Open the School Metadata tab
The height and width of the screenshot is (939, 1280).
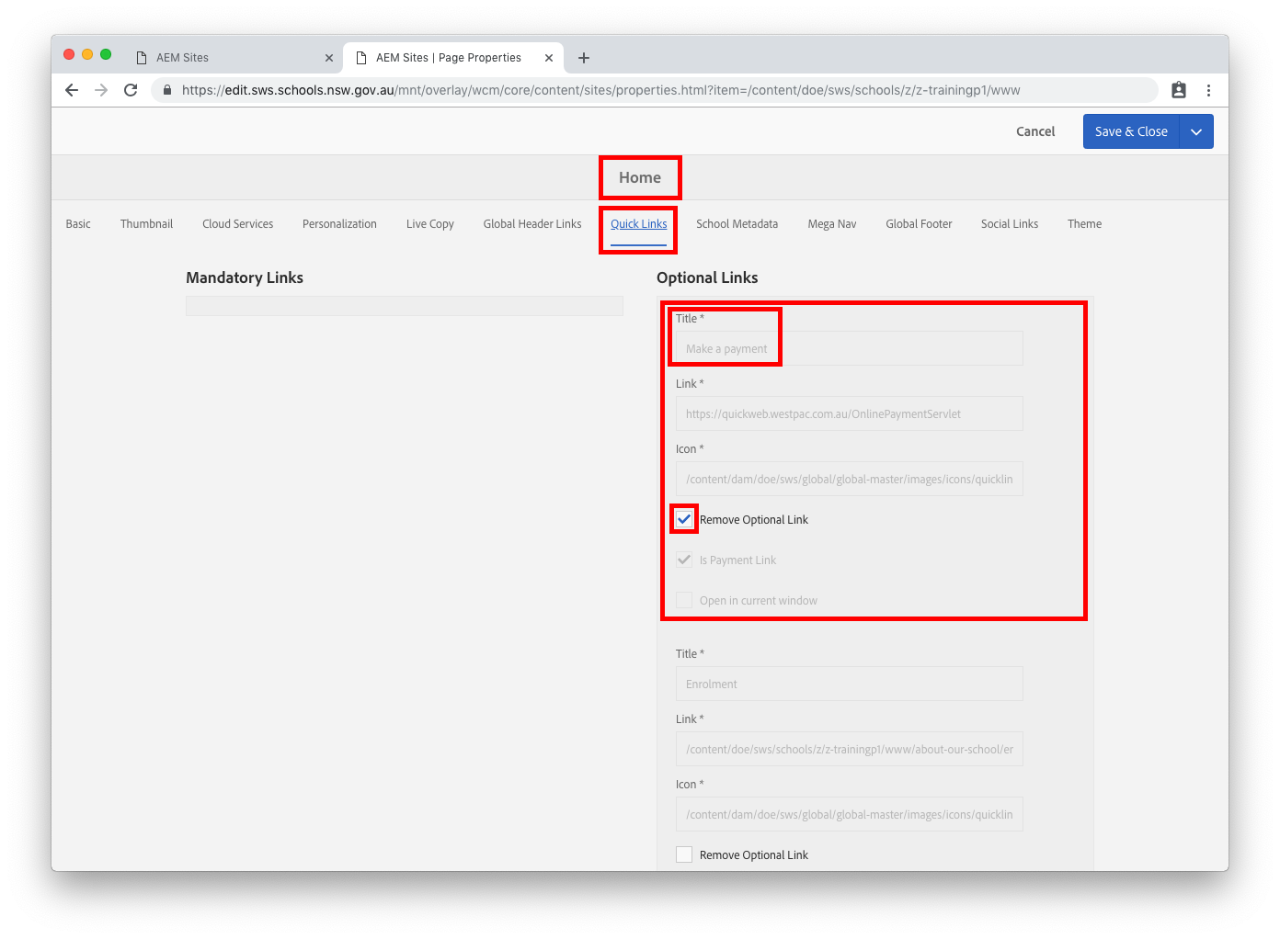(x=737, y=224)
